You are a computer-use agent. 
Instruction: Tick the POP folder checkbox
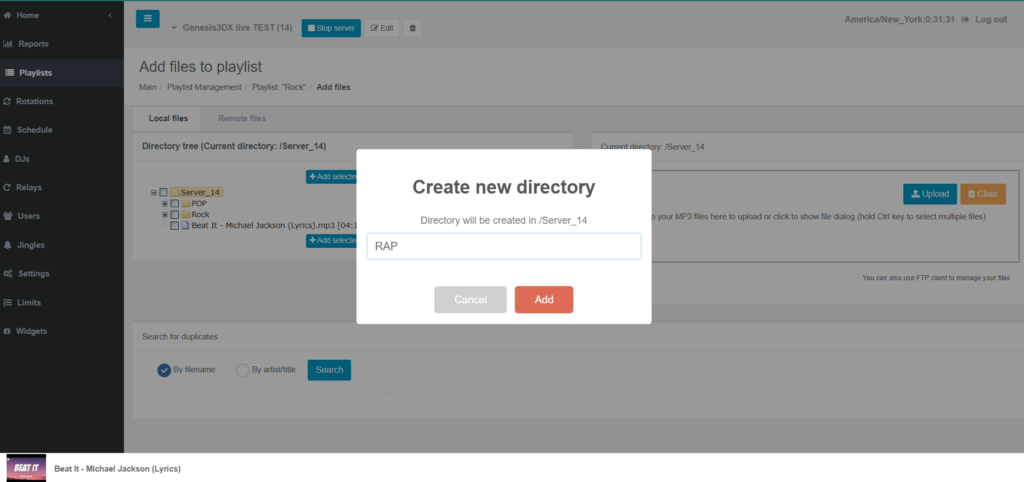[175, 203]
